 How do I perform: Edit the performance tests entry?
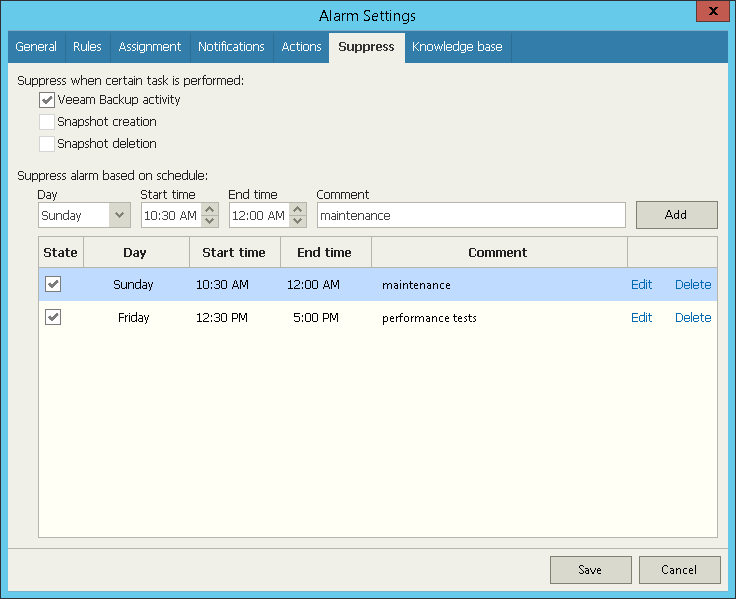coord(641,318)
